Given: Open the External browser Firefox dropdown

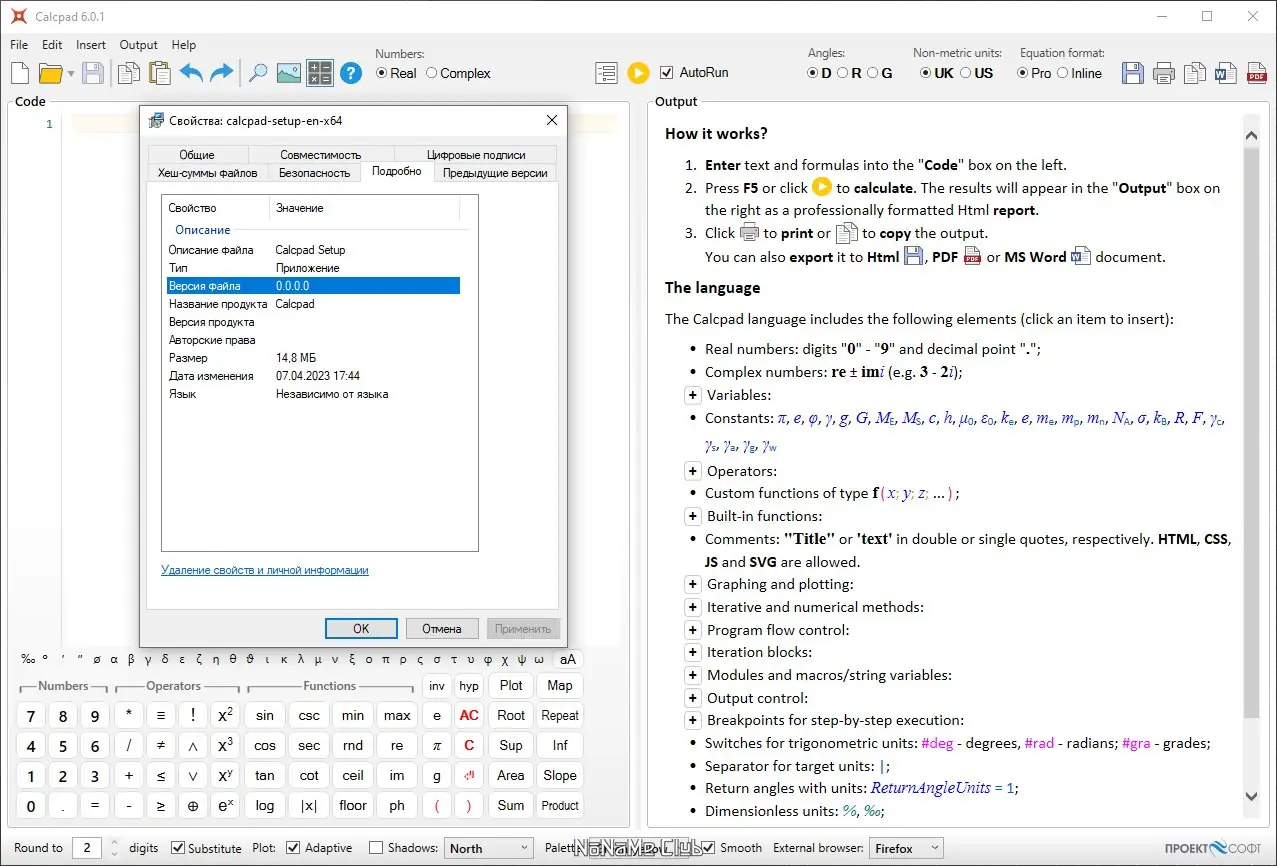Looking at the screenshot, I should pos(905,848).
